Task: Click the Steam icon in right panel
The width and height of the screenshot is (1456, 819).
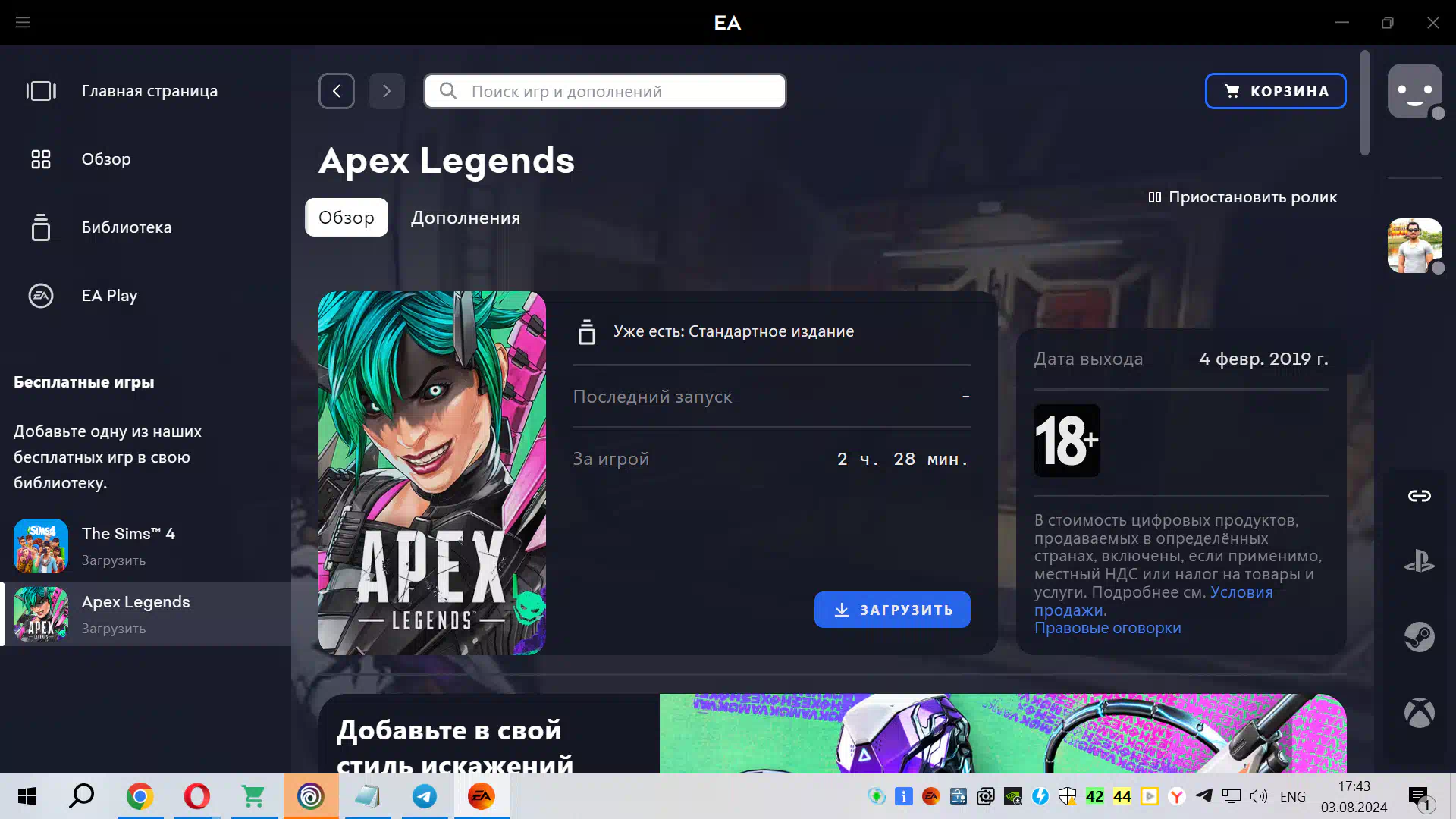Action: coord(1419,637)
